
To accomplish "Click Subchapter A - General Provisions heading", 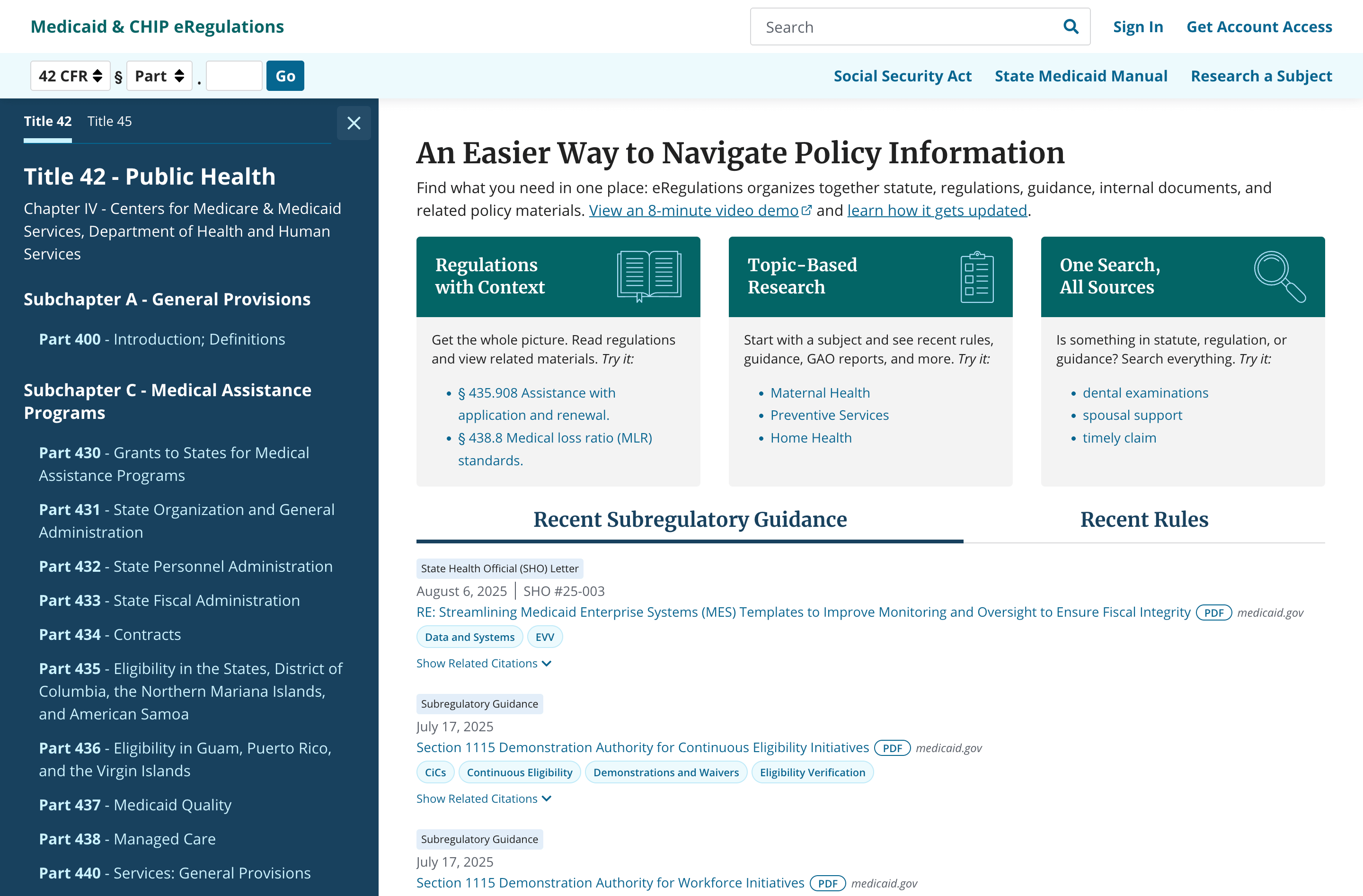I will point(167,299).
